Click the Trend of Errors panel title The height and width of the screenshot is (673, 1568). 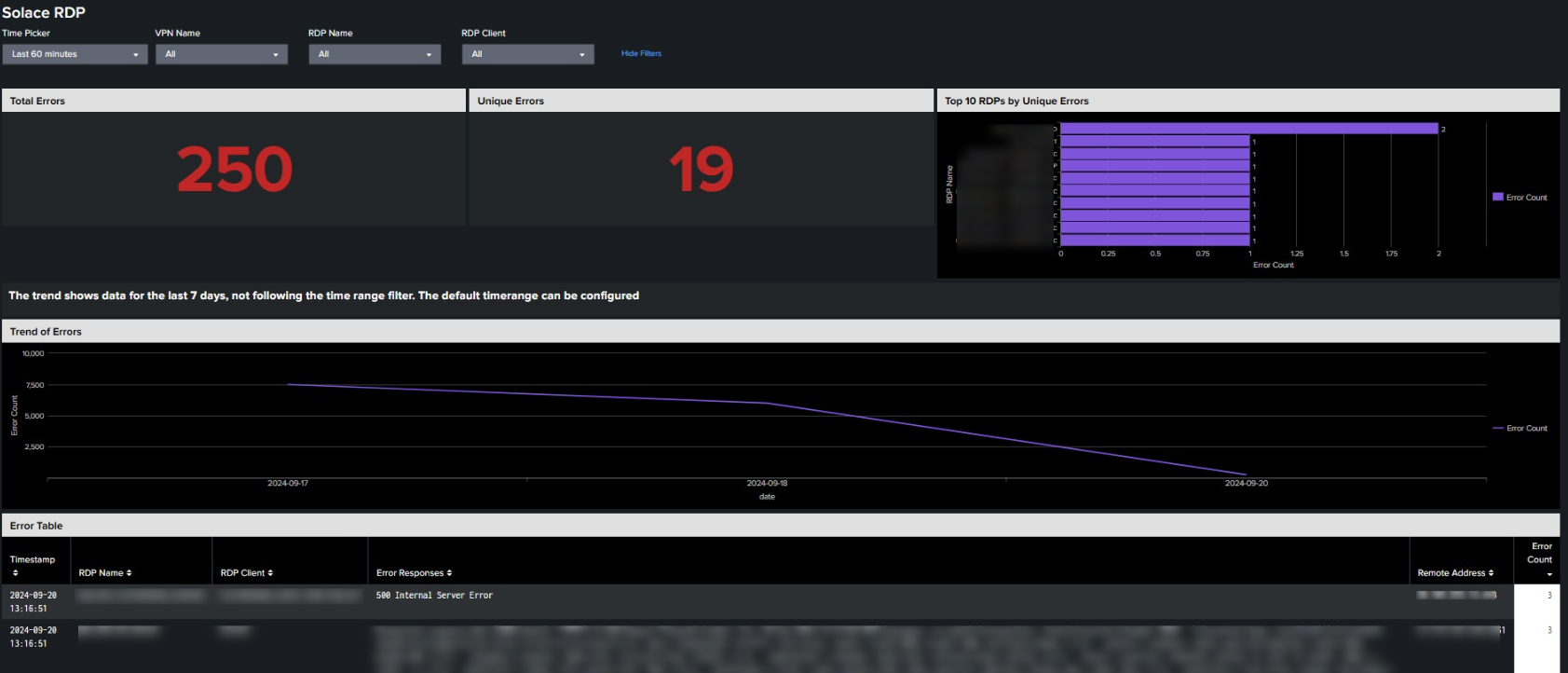point(46,331)
